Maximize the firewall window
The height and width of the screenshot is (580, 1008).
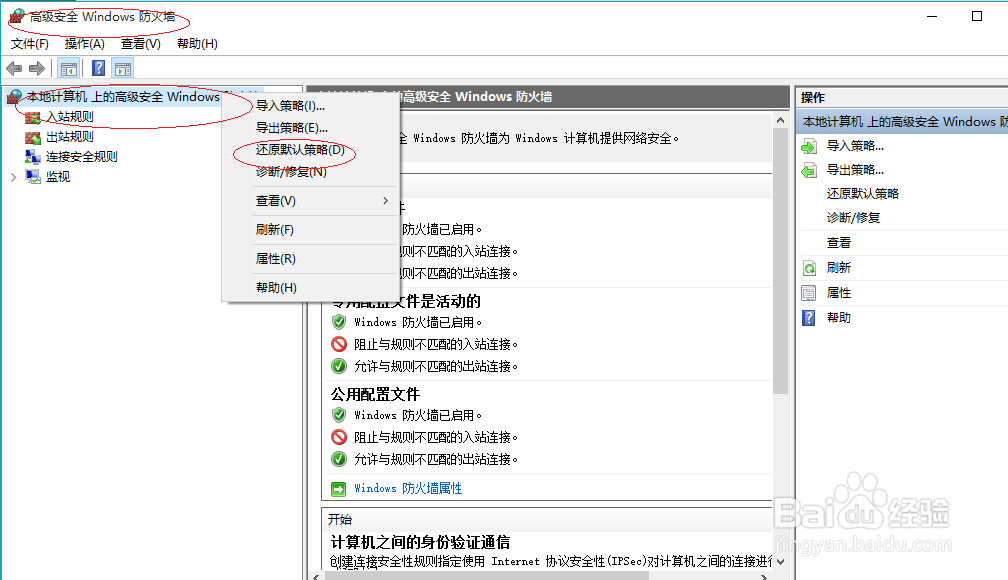(976, 16)
